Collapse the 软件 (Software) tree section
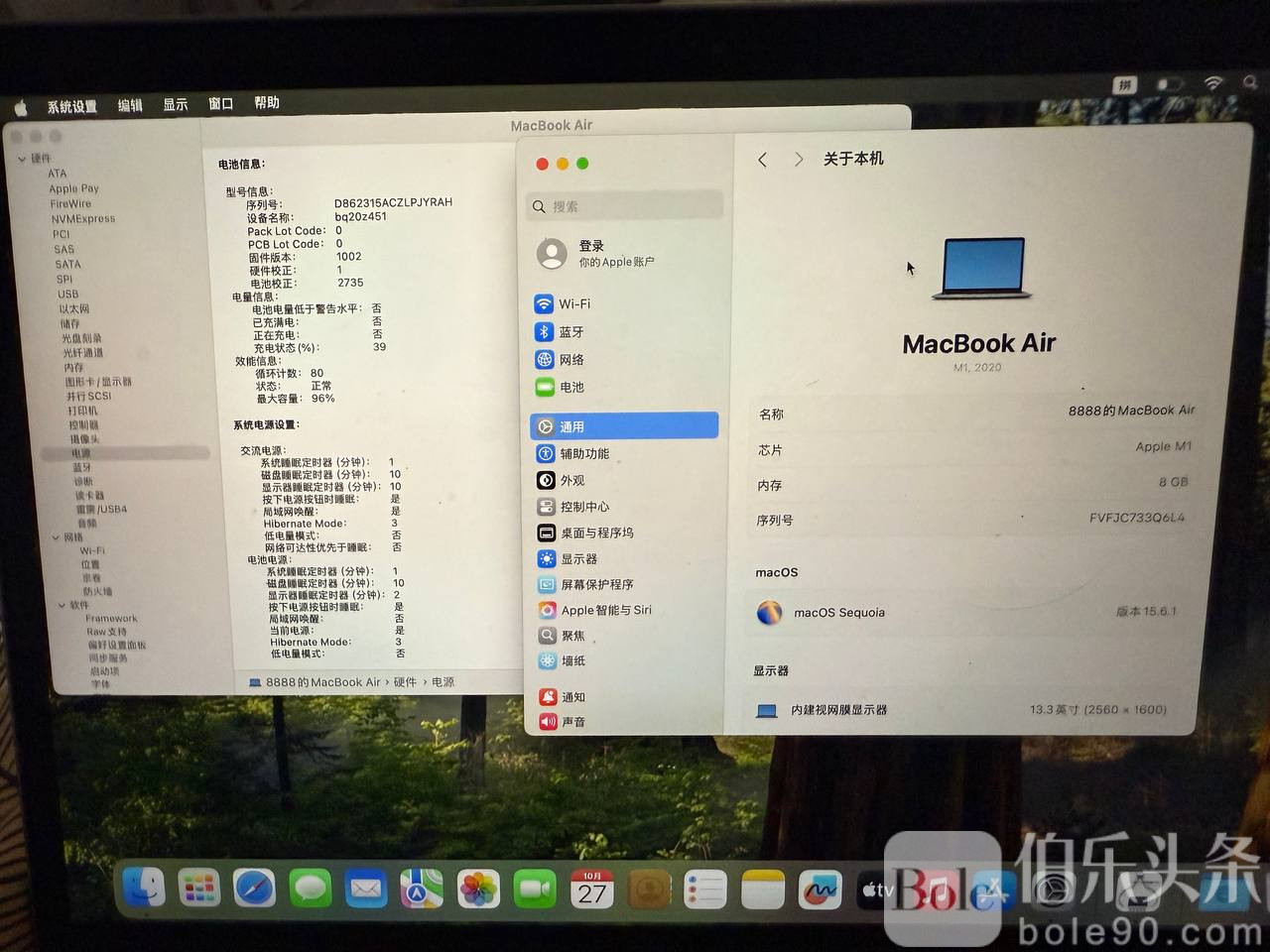Viewport: 1270px width, 952px height. pos(62,605)
